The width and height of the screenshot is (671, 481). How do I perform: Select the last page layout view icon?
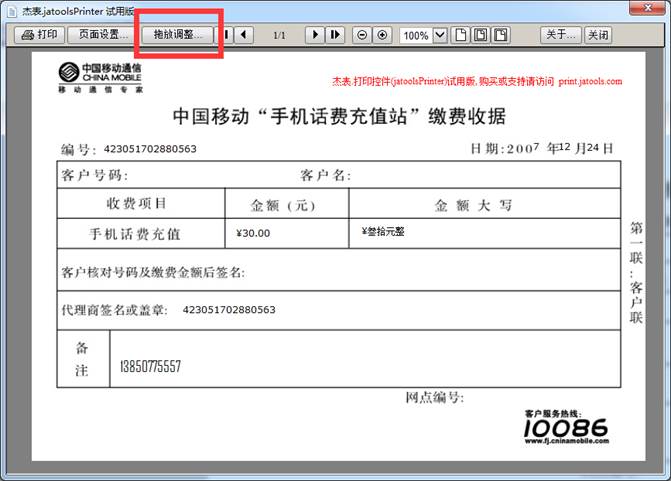pyautogui.click(x=501, y=35)
